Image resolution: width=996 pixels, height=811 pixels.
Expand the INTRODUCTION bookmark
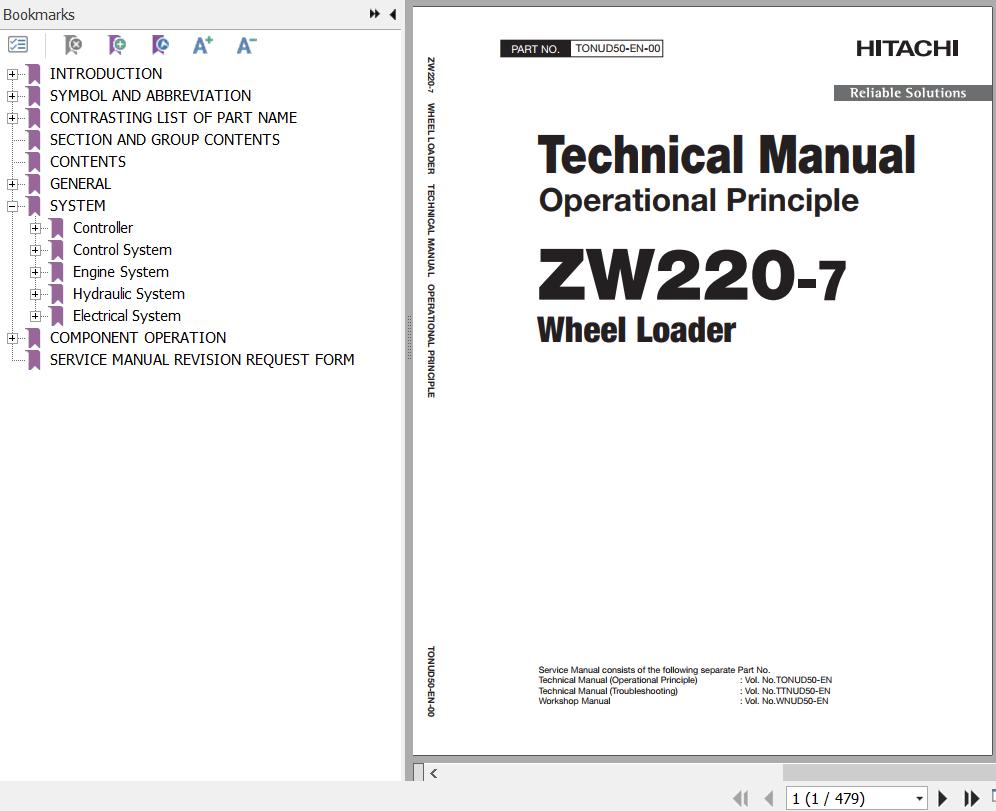tap(12, 74)
